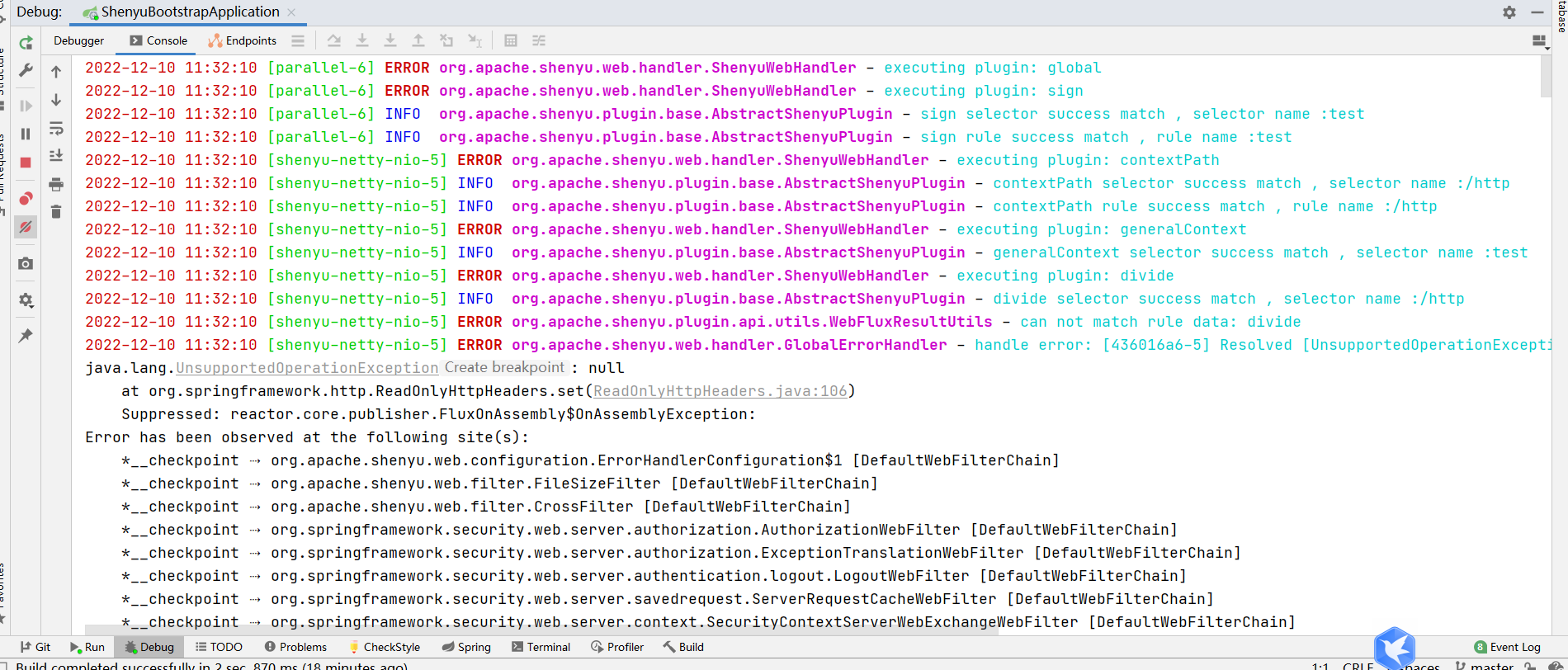
Task: Open UnsupportedOperationException link in stack trace
Action: (x=307, y=368)
